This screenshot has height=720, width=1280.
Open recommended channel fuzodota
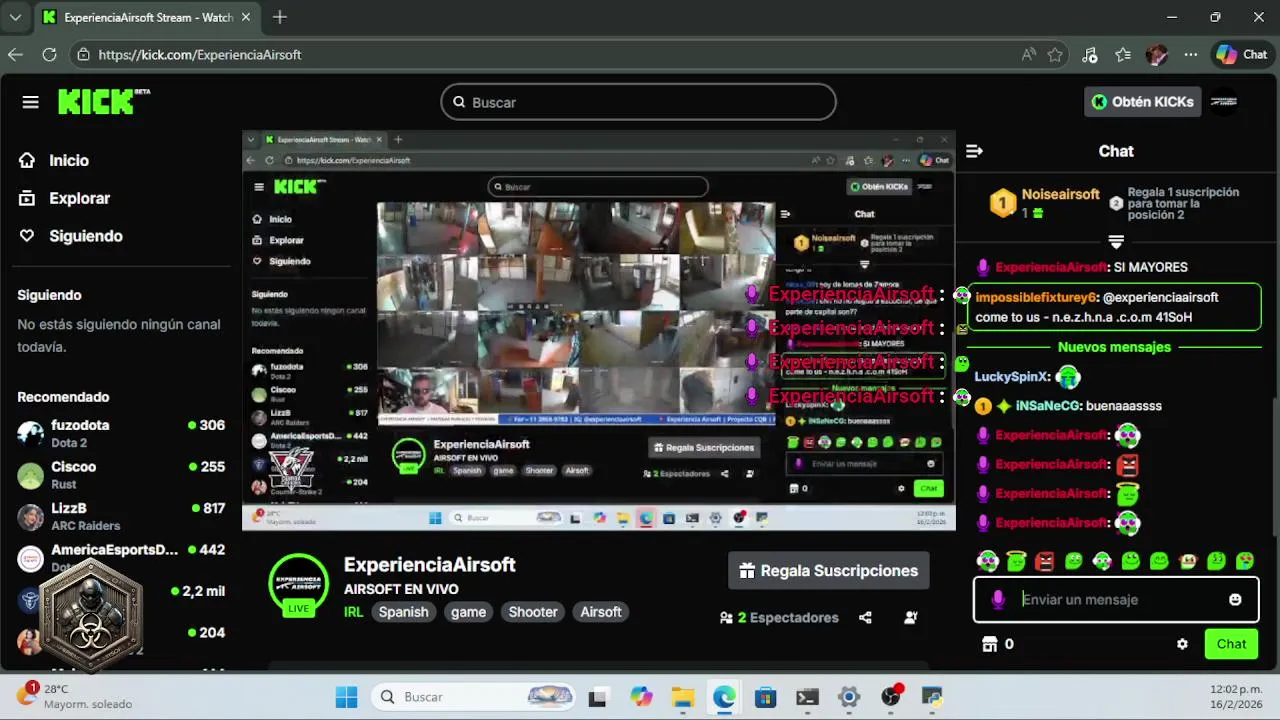(121, 433)
